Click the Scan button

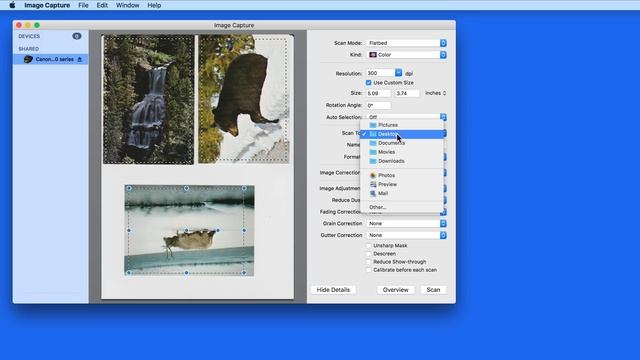click(433, 289)
